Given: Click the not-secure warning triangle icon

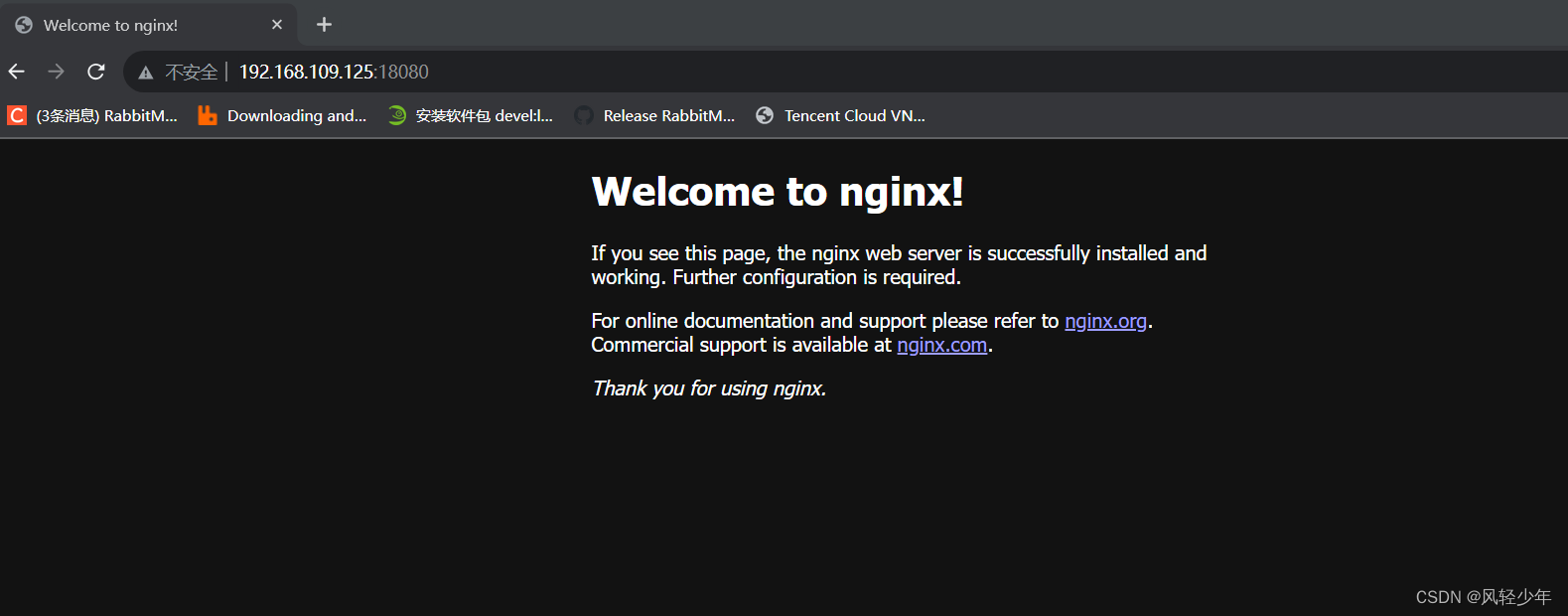Looking at the screenshot, I should coord(146,73).
